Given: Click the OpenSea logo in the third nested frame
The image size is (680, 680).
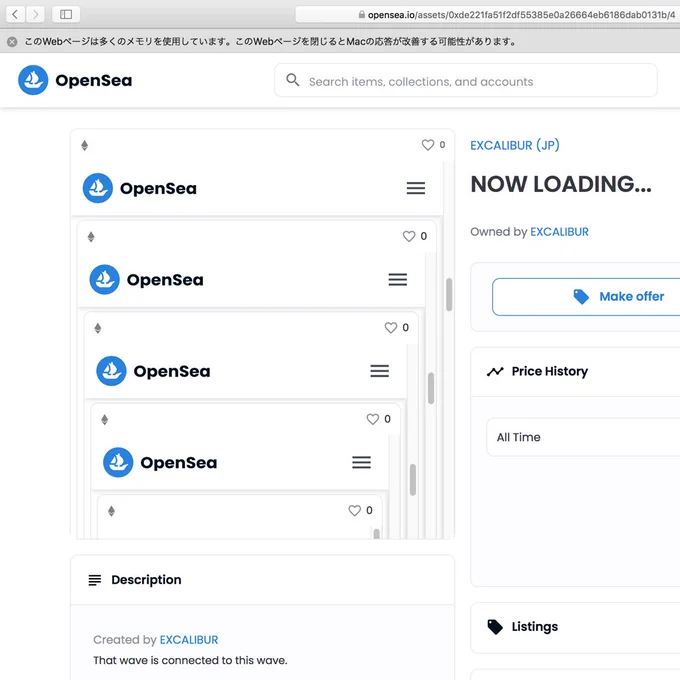Looking at the screenshot, I should click(x=154, y=371).
